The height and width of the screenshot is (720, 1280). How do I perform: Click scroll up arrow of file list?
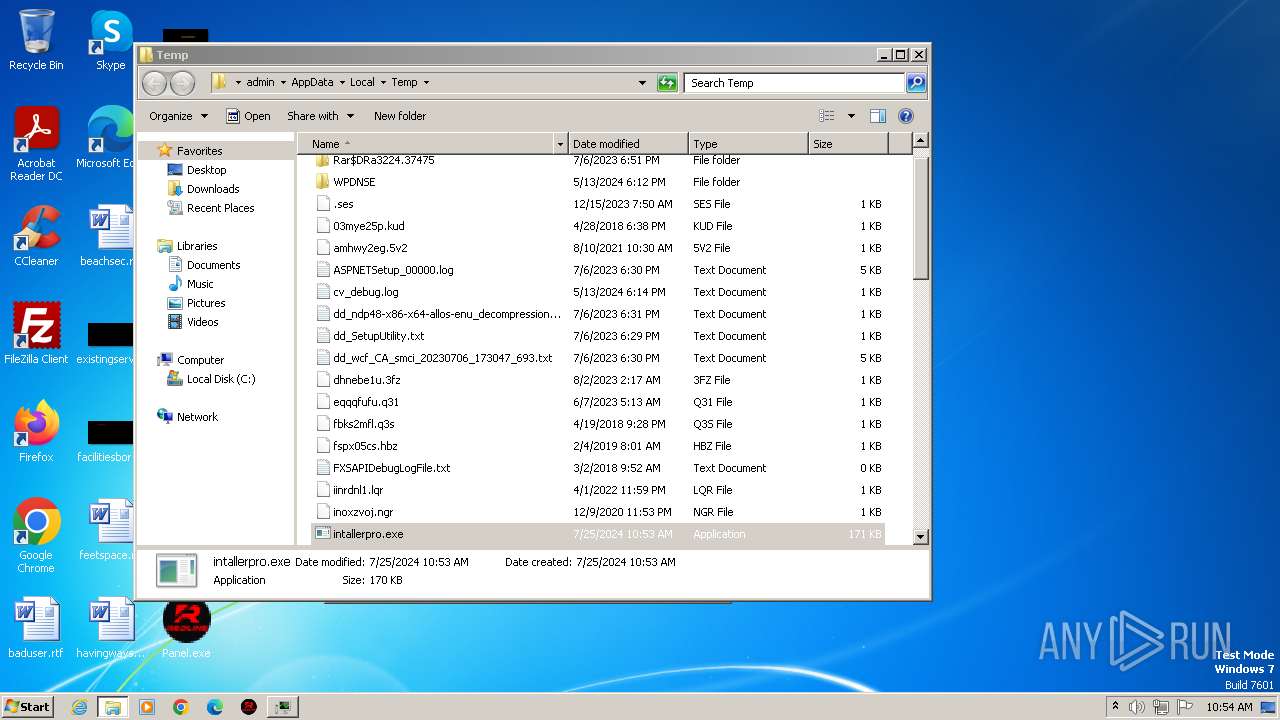pyautogui.click(x=921, y=141)
